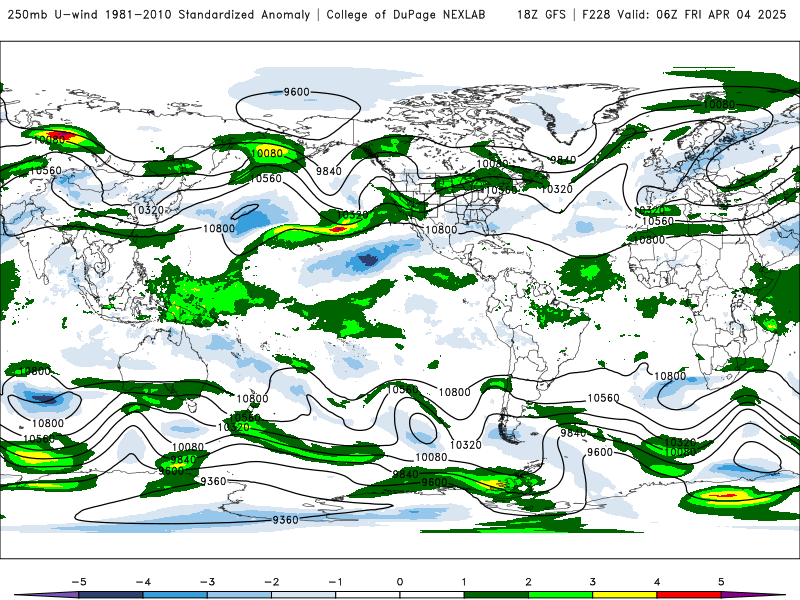Click the 'F228 Valid: 06Z FRI APR 04 2025' text
Image resolution: width=800 pixels, height=600 pixels.
684,14
